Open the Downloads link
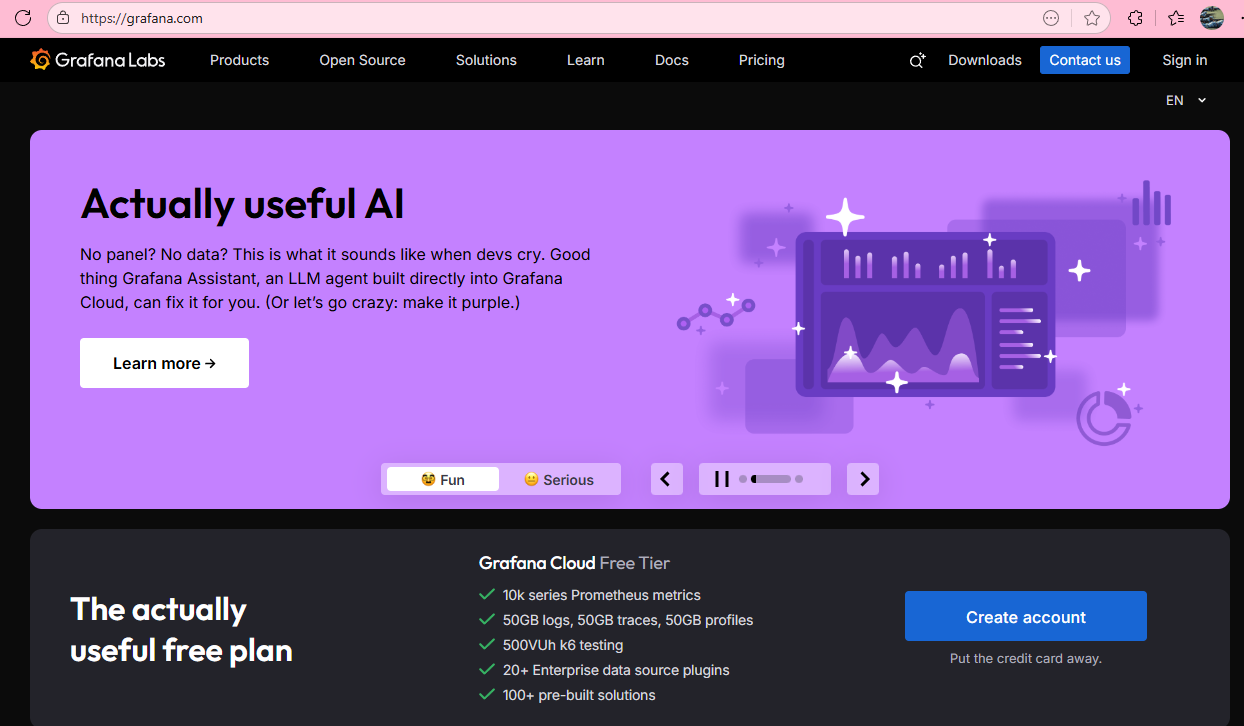The image size is (1244, 726). 985,60
